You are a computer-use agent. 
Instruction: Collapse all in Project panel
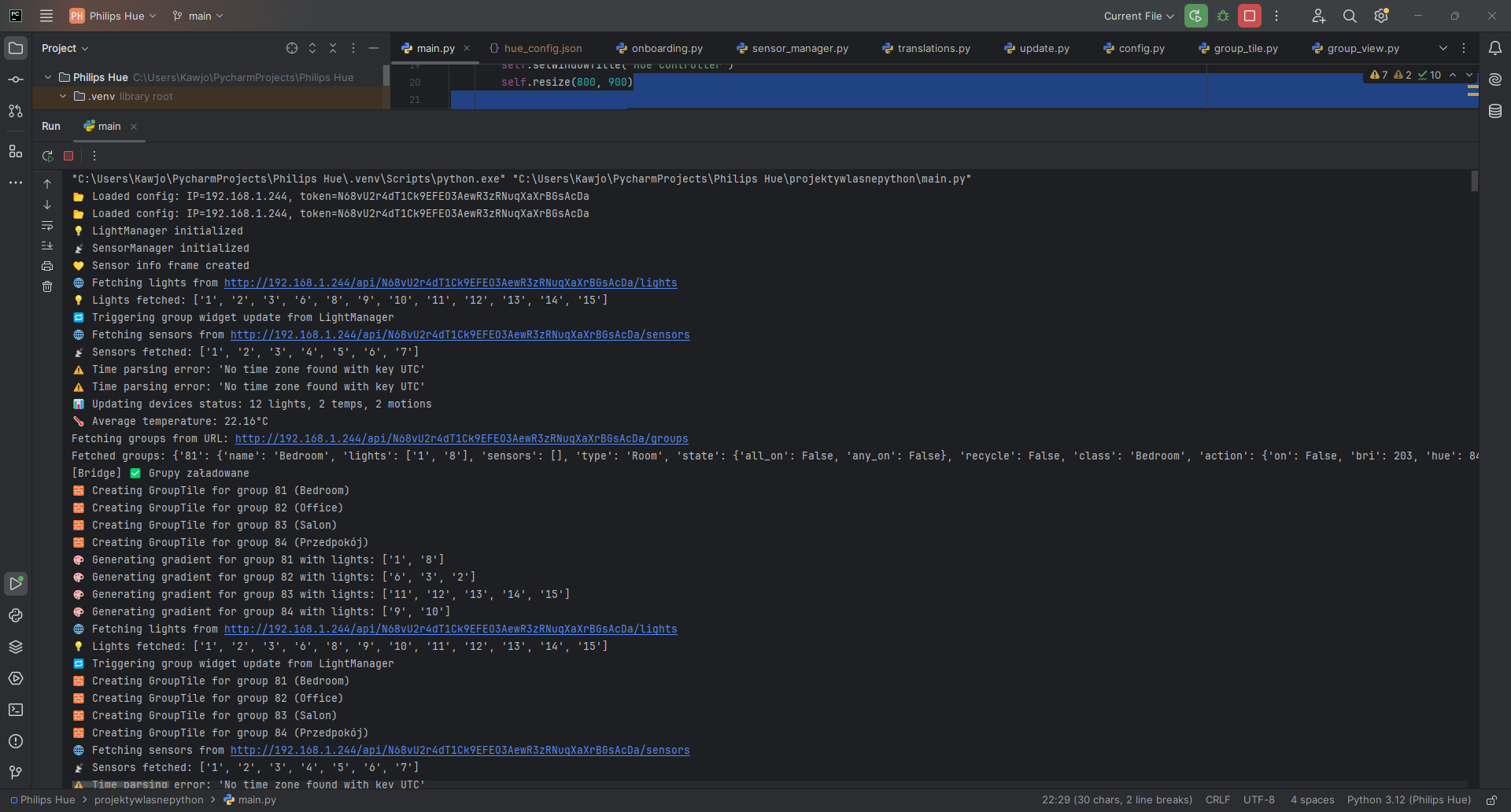333,48
